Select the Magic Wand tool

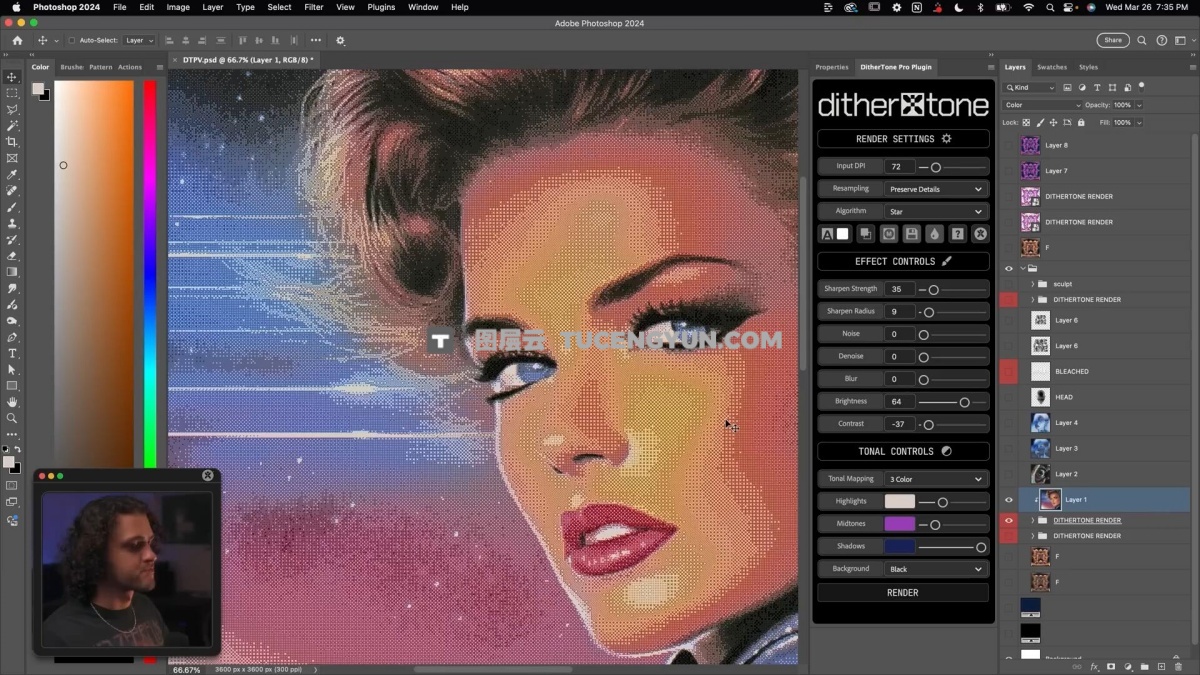[12, 126]
